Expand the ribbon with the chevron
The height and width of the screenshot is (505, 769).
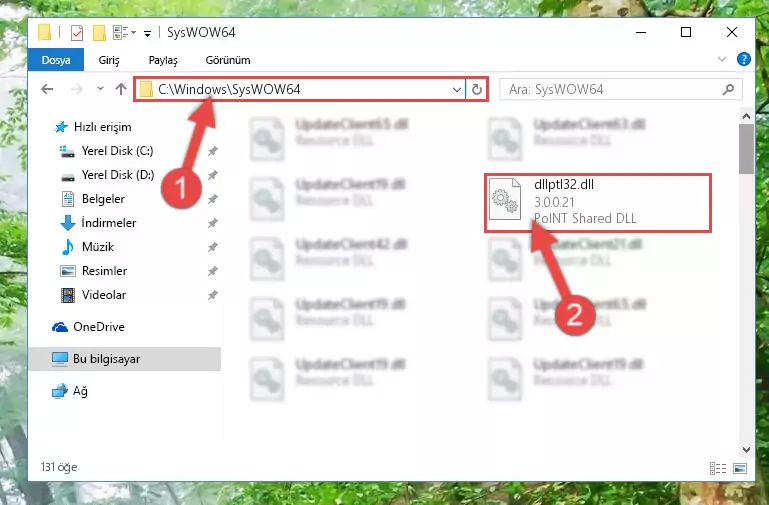[721, 59]
